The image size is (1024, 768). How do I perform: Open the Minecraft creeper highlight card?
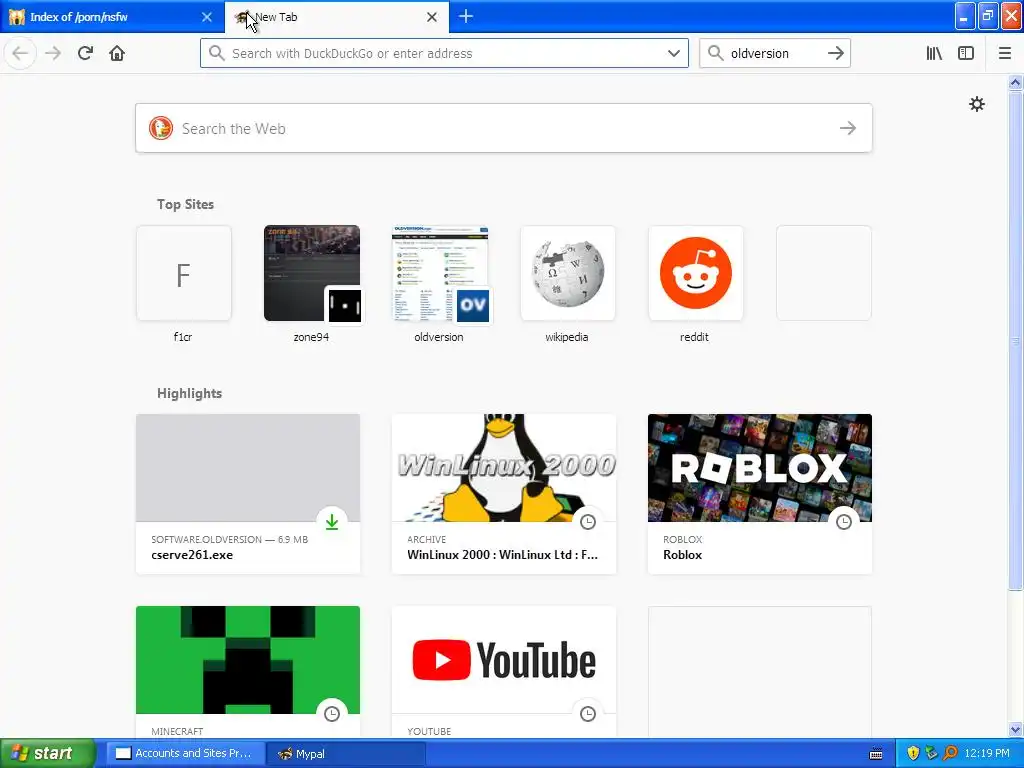(248, 671)
